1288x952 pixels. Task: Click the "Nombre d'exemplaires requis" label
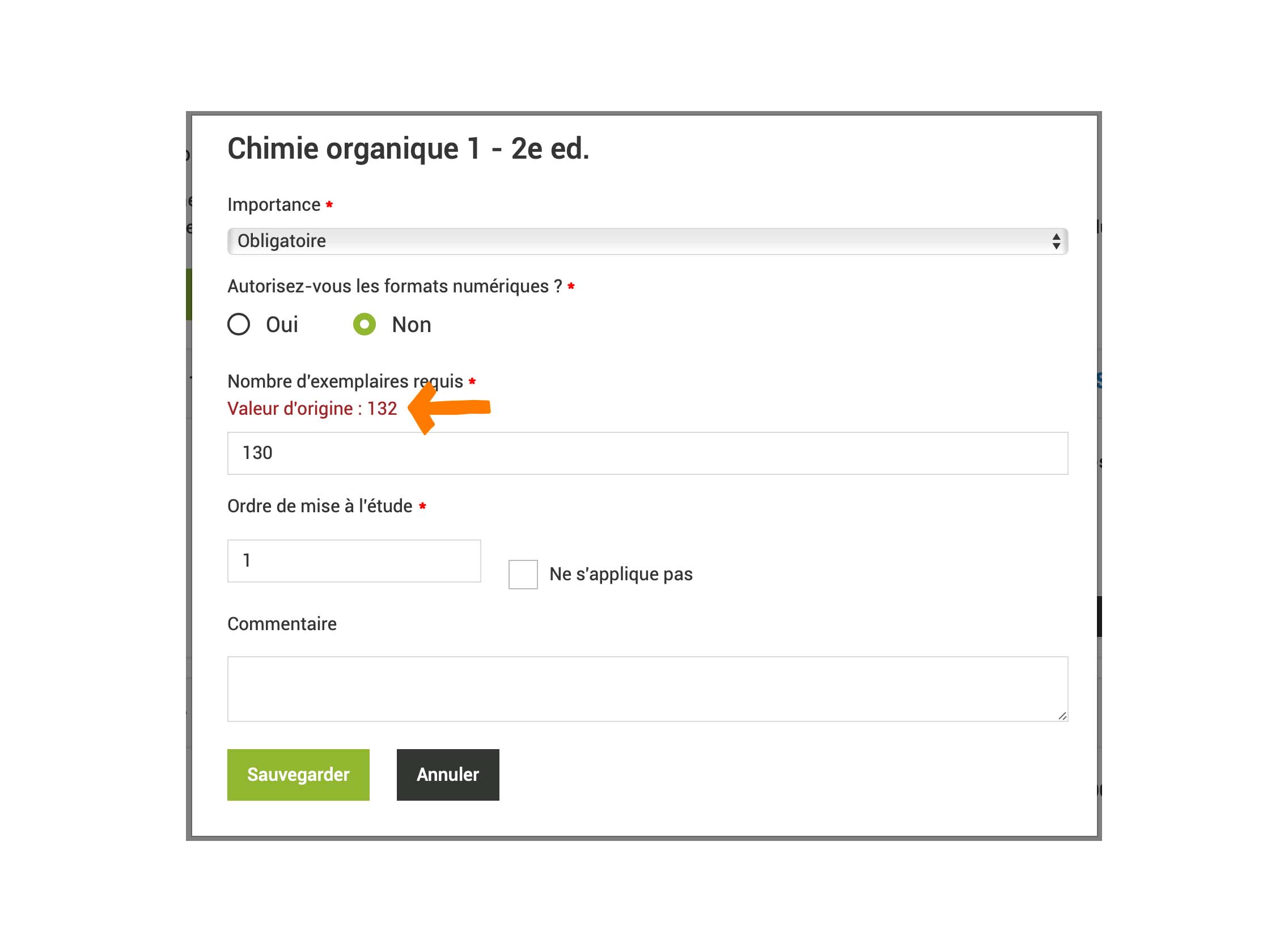[345, 381]
